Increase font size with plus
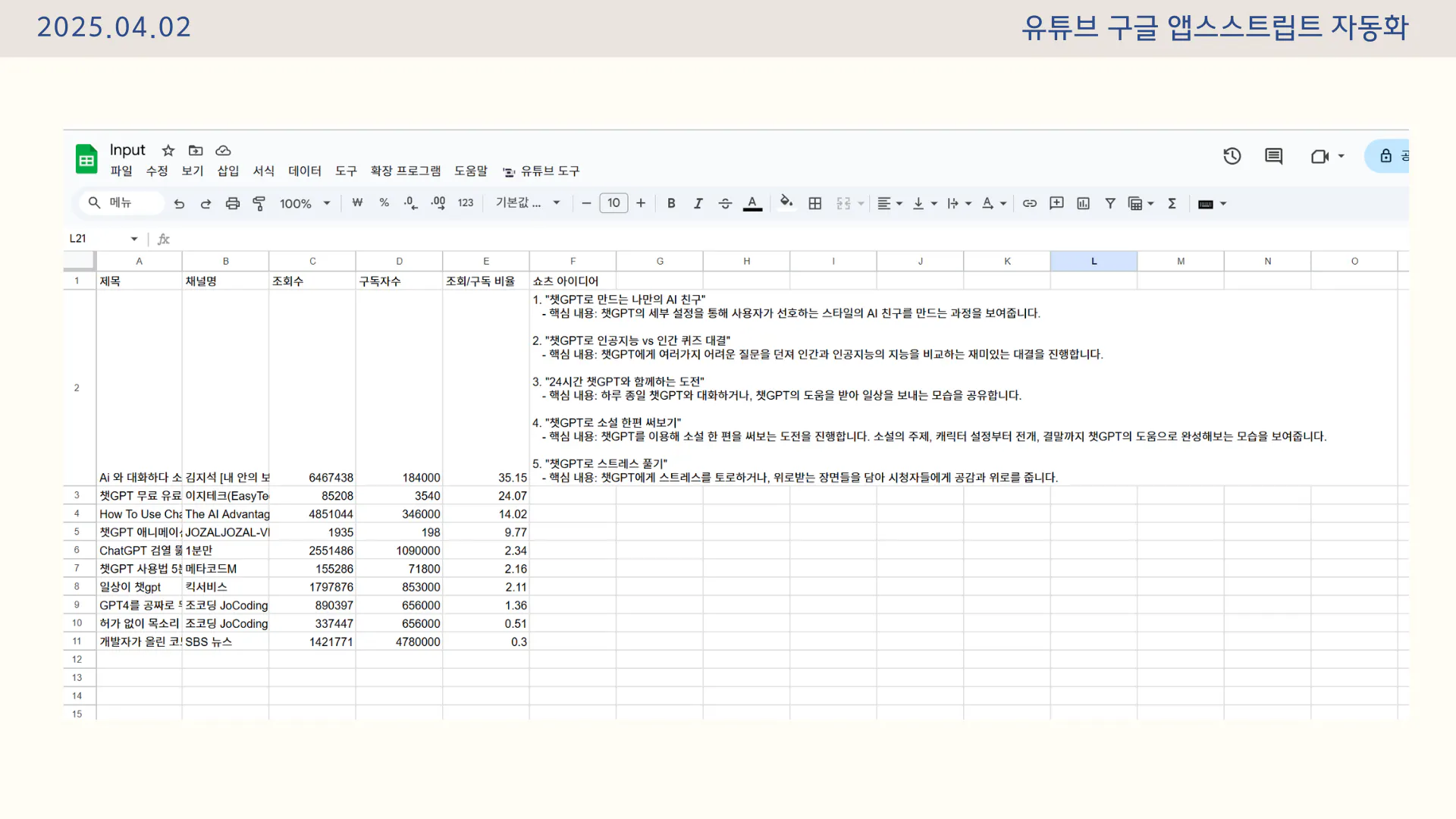This screenshot has width=1456, height=819. coord(641,203)
